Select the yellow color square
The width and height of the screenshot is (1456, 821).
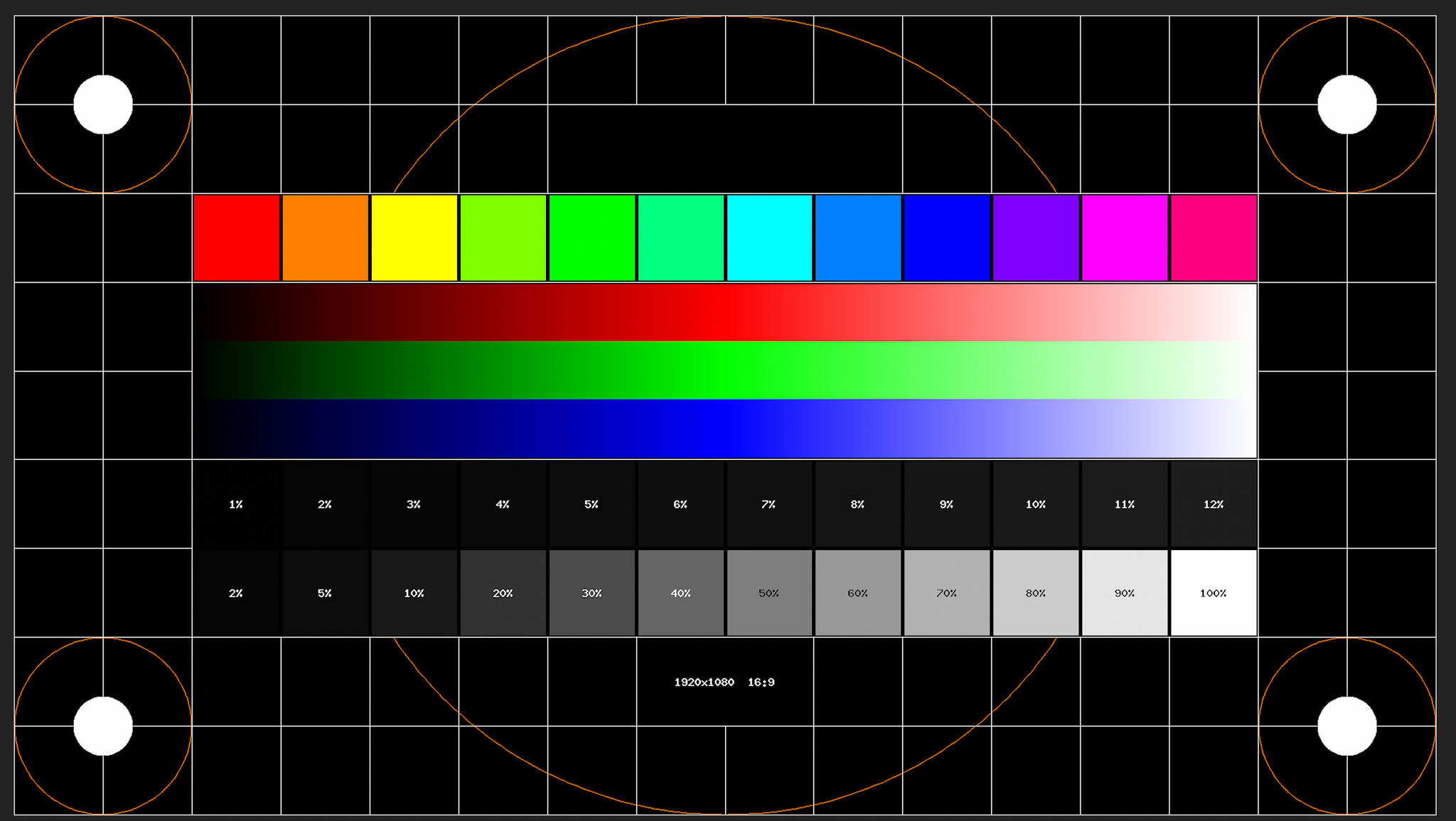414,238
